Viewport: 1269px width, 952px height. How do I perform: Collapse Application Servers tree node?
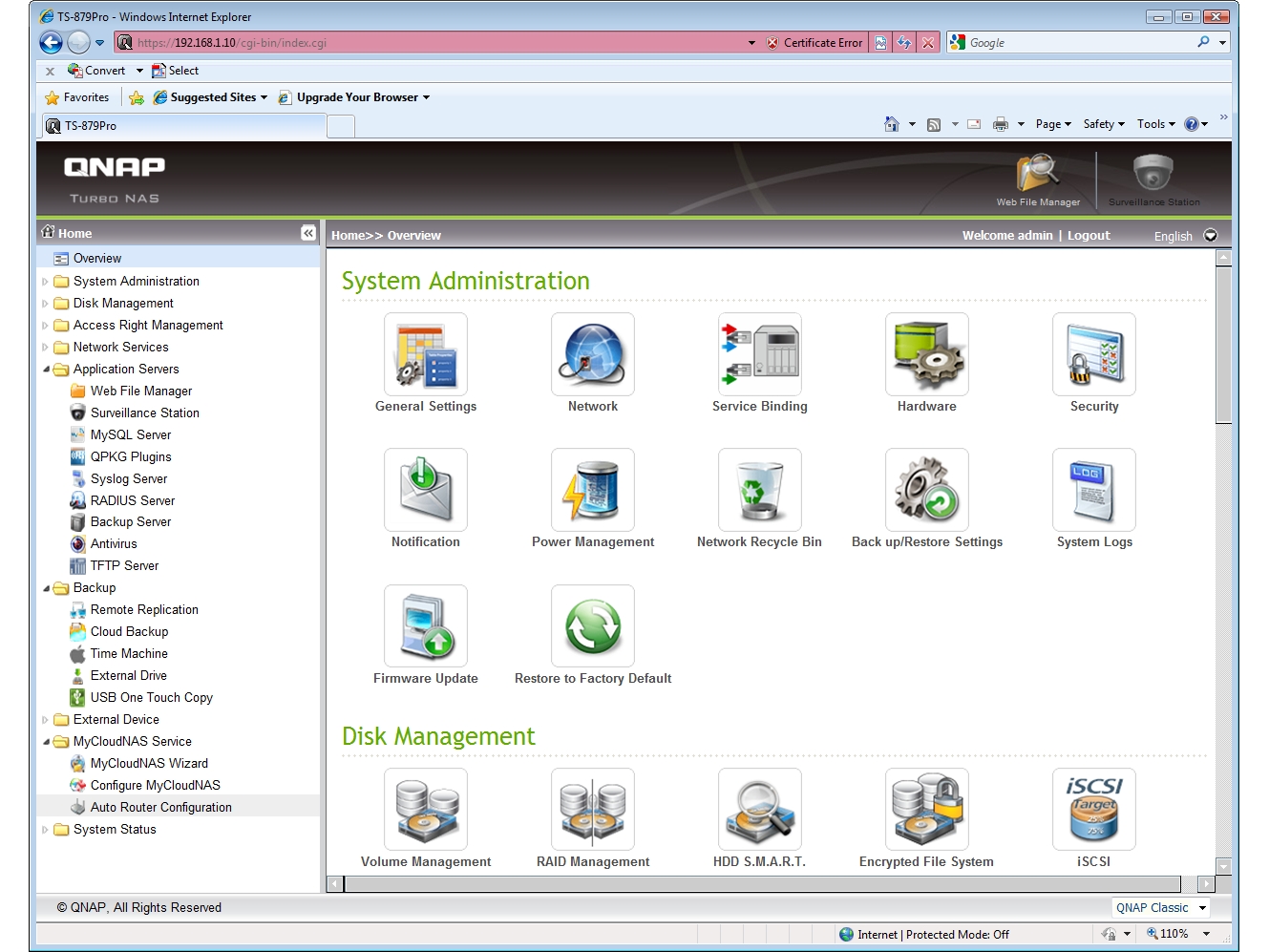45,370
